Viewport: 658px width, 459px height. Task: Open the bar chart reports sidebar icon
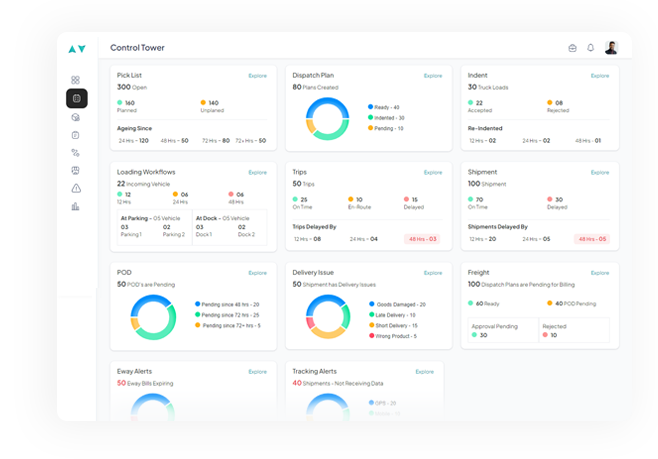click(76, 206)
